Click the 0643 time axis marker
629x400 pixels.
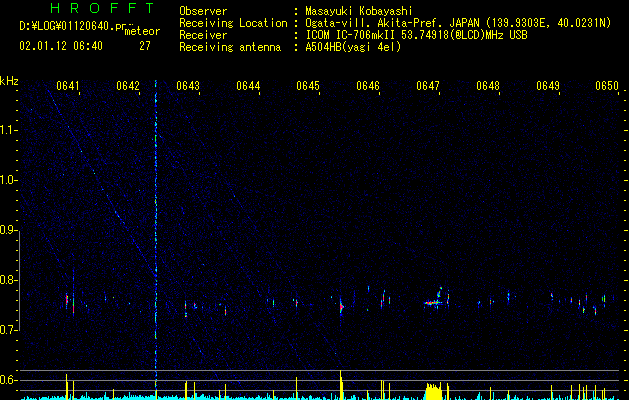tap(188, 86)
